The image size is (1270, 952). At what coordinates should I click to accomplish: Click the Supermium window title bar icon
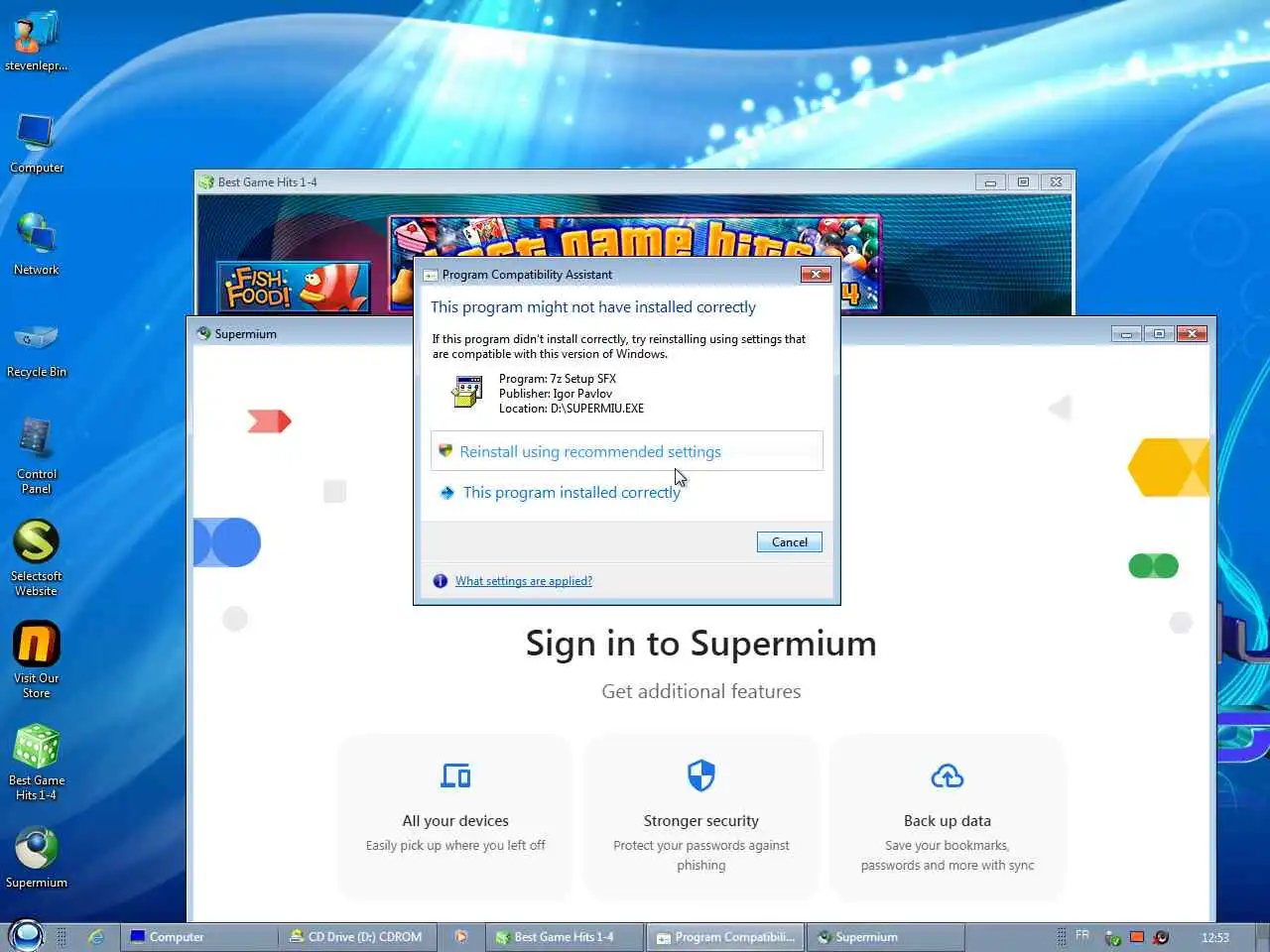203,333
